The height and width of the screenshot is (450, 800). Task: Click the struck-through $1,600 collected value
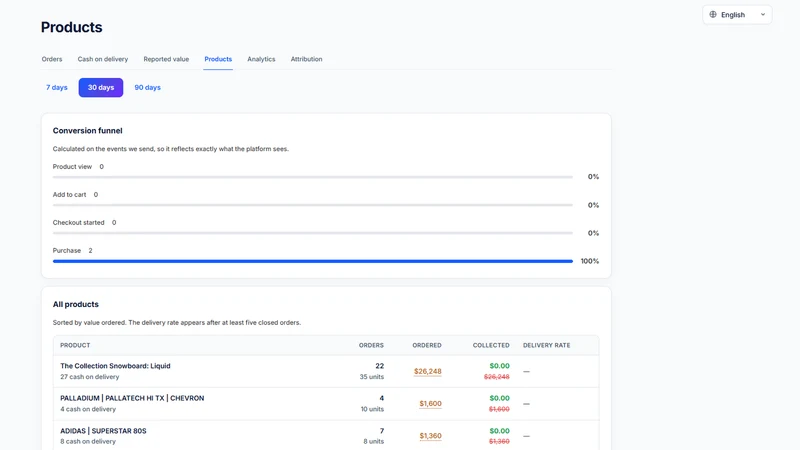click(x=499, y=409)
